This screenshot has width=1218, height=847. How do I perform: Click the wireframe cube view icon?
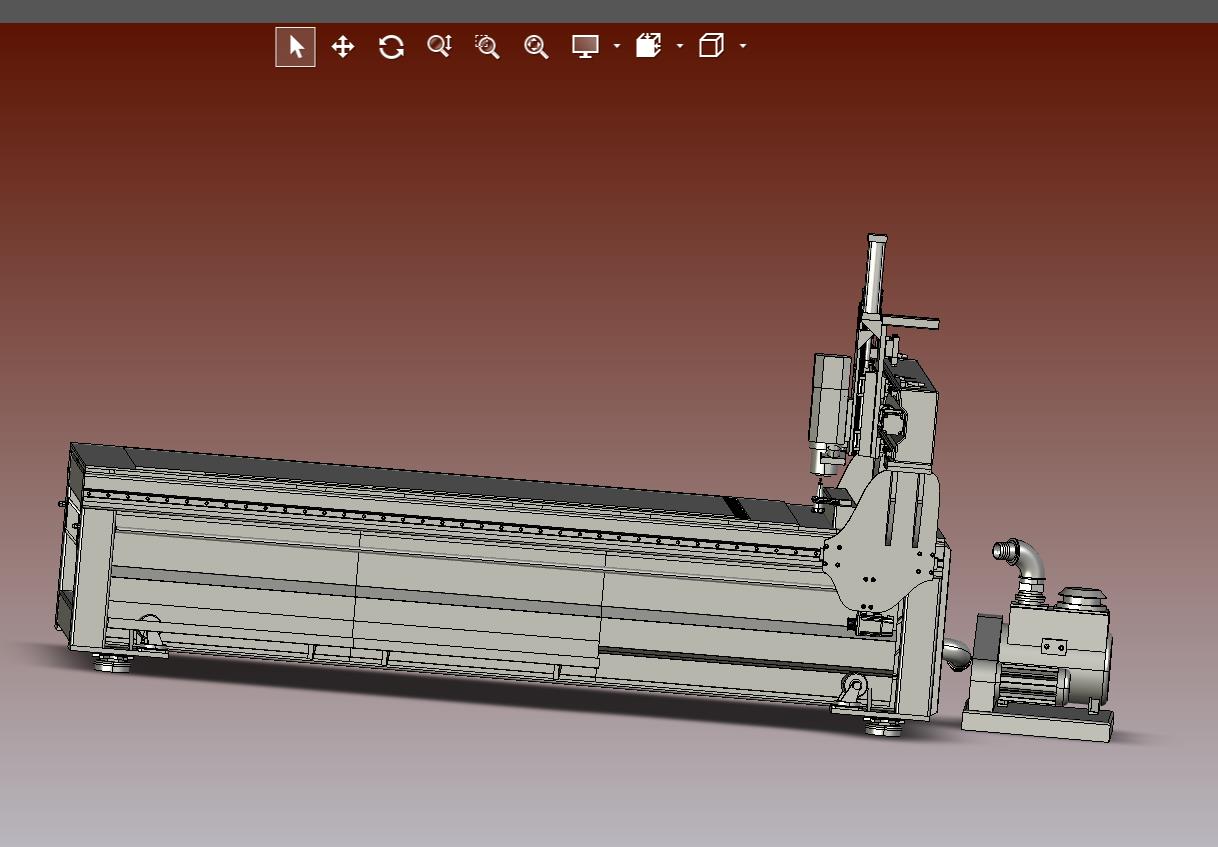coord(711,47)
